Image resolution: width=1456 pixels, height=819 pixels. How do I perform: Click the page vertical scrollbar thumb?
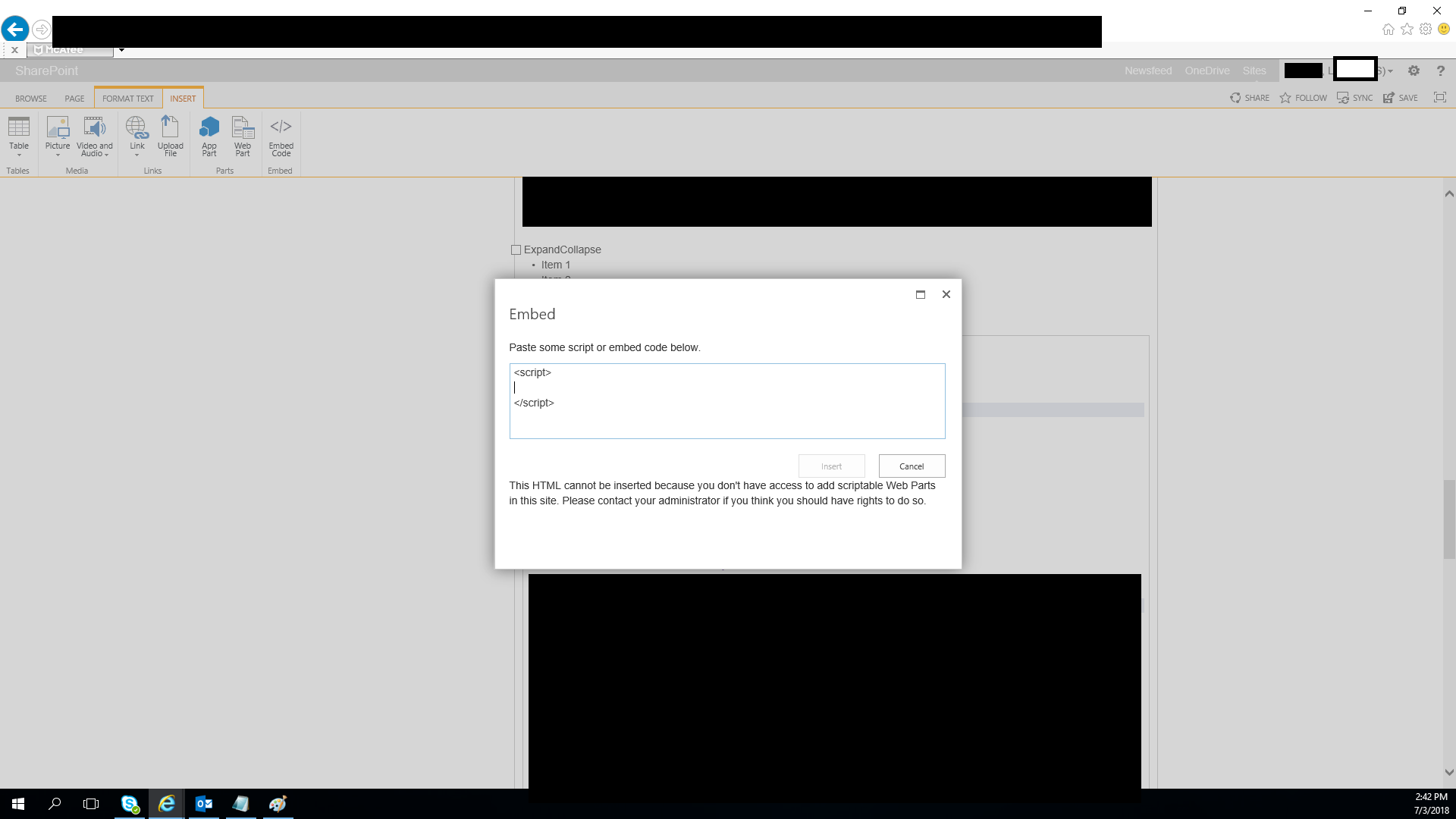tap(1449, 519)
